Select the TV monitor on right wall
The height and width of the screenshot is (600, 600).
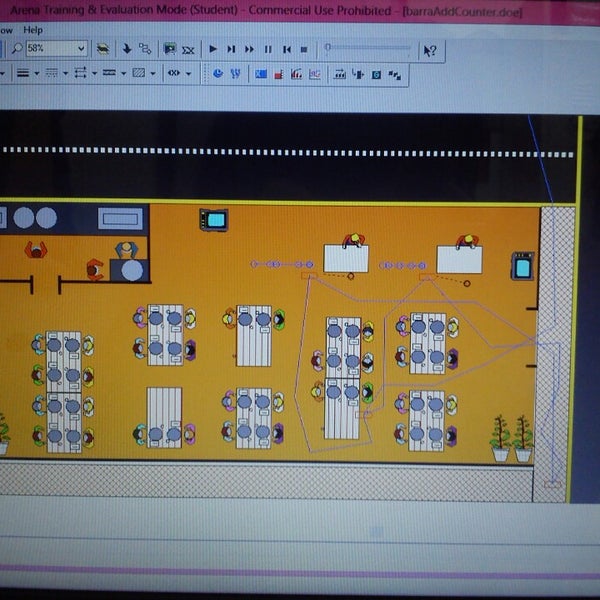523,266
